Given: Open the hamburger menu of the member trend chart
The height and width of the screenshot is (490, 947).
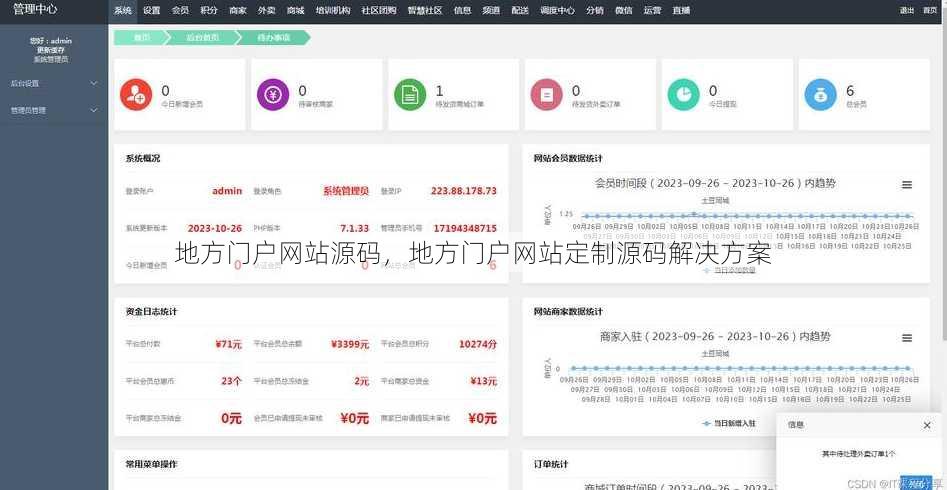Looking at the screenshot, I should 907,185.
